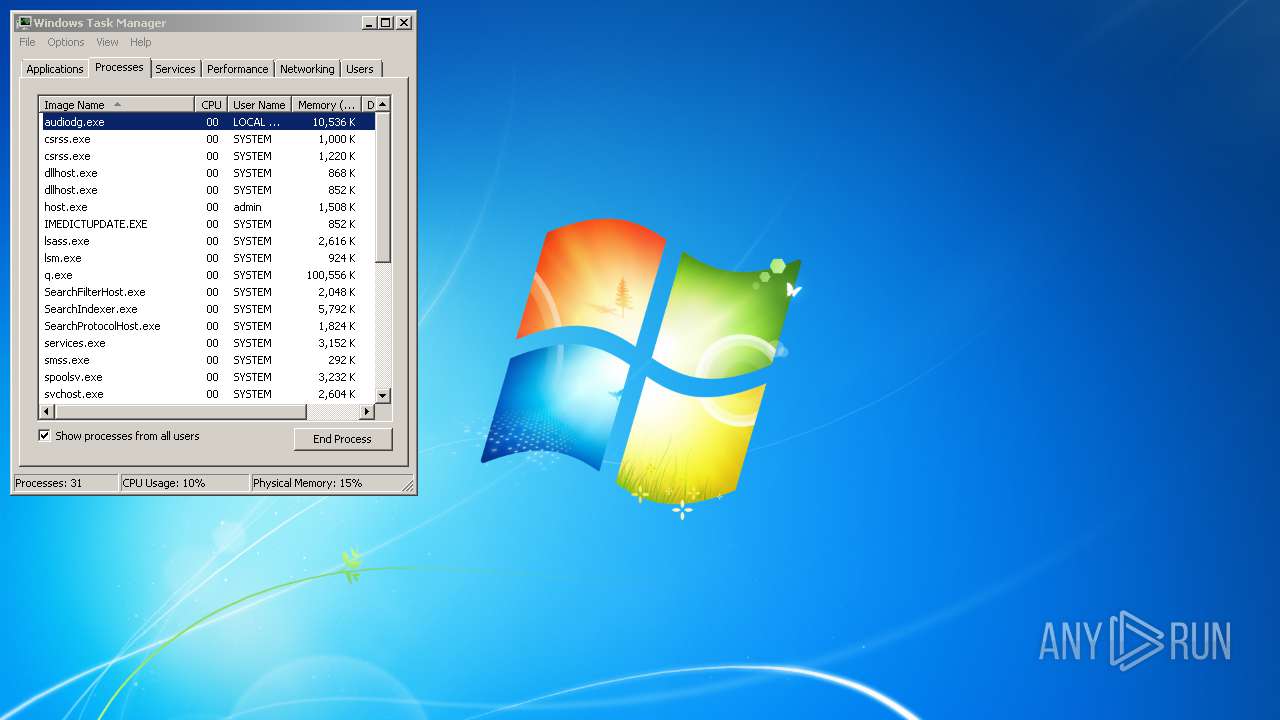Select the lsm.exe process
Viewport: 1280px width, 720px height.
[x=207, y=258]
